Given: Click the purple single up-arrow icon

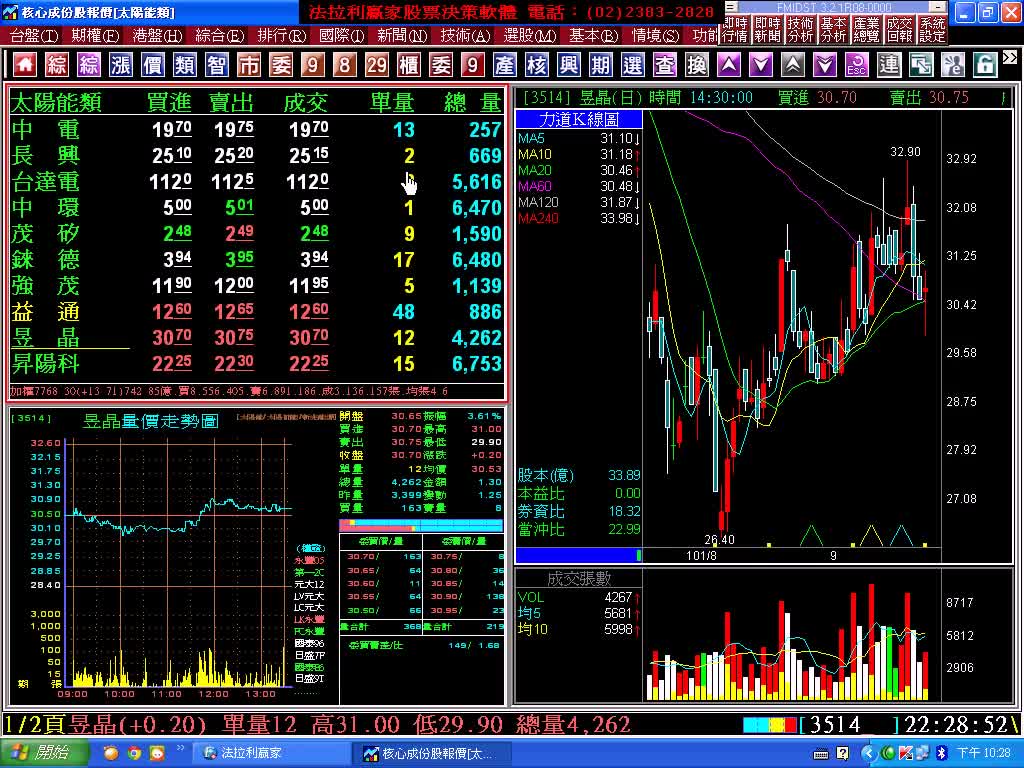Looking at the screenshot, I should pyautogui.click(x=729, y=65).
